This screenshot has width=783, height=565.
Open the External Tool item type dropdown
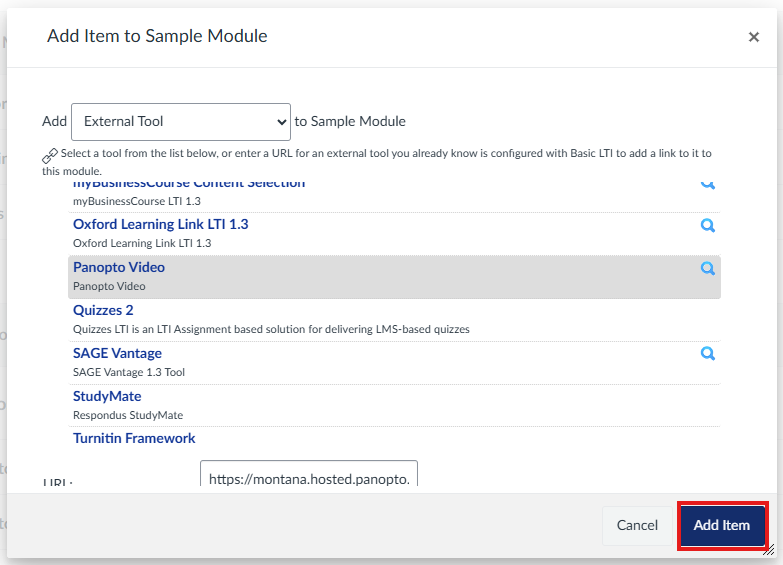(181, 122)
